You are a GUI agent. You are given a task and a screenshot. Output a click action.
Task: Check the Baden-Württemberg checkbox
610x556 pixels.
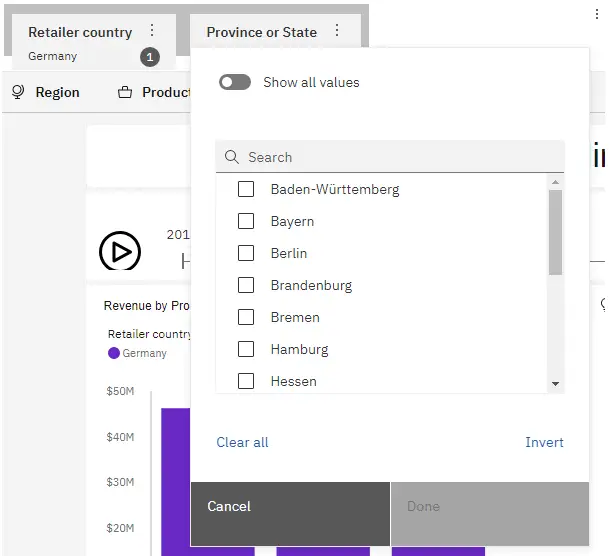246,189
